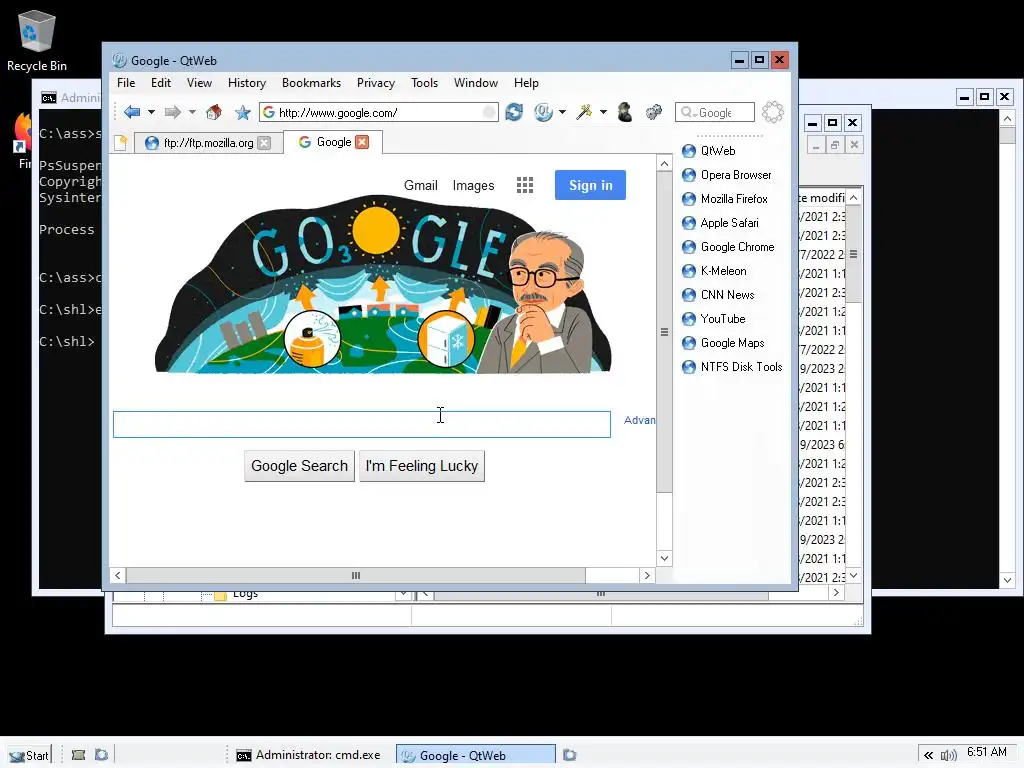The height and width of the screenshot is (768, 1024).
Task: Open the QtWeb bookmark in sidebar
Action: click(709, 151)
